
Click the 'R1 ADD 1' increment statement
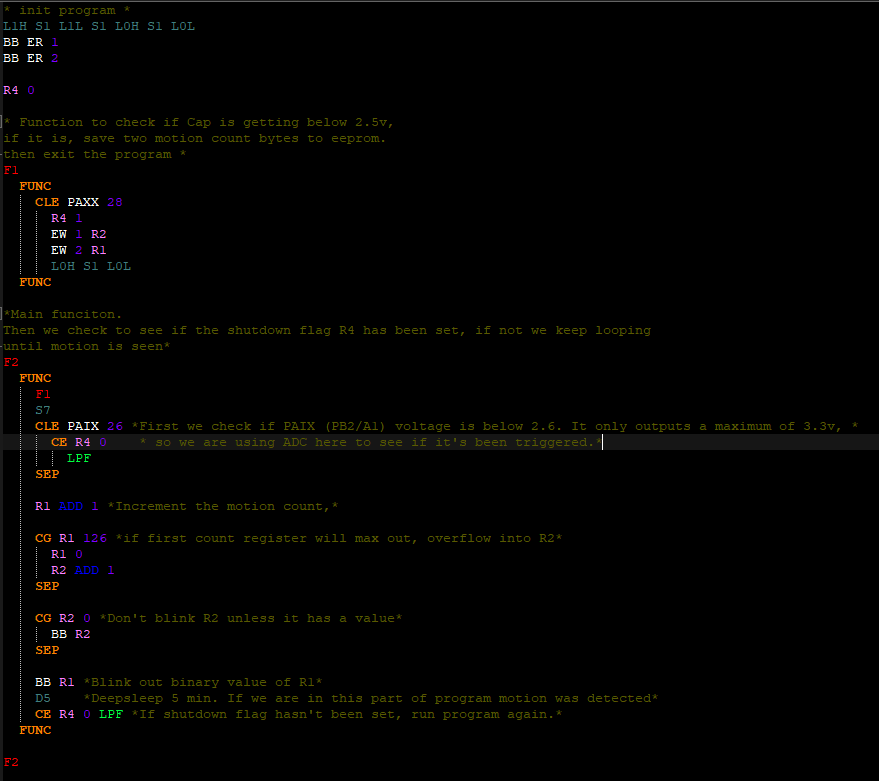coord(67,506)
